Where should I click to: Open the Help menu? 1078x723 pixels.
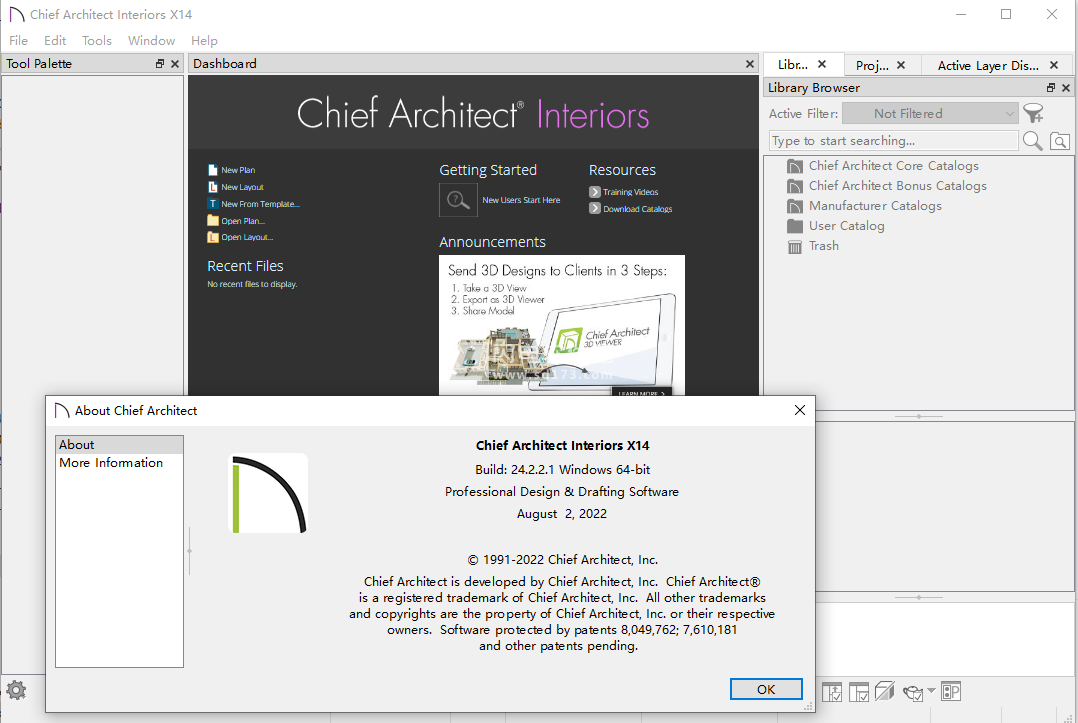tap(204, 41)
